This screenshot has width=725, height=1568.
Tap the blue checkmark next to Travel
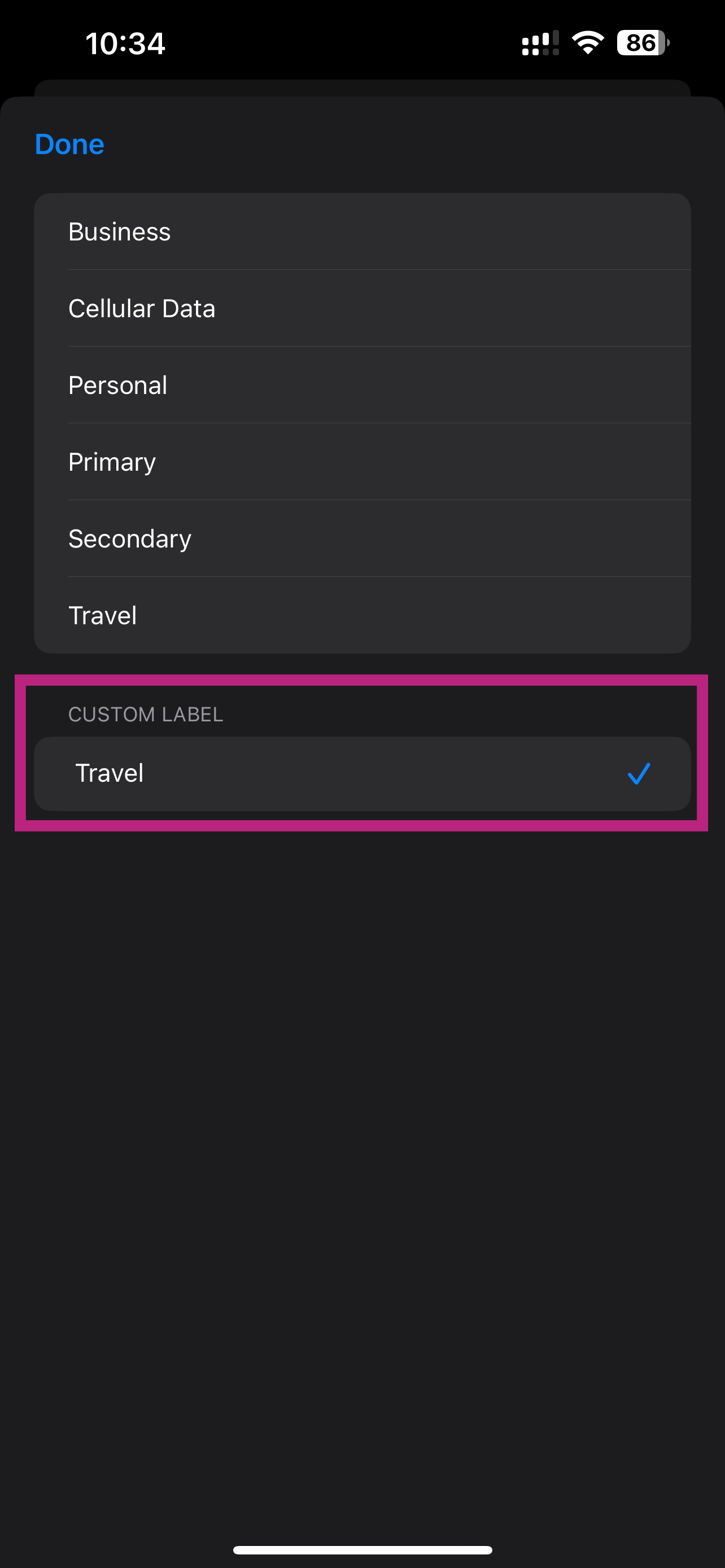[639, 774]
